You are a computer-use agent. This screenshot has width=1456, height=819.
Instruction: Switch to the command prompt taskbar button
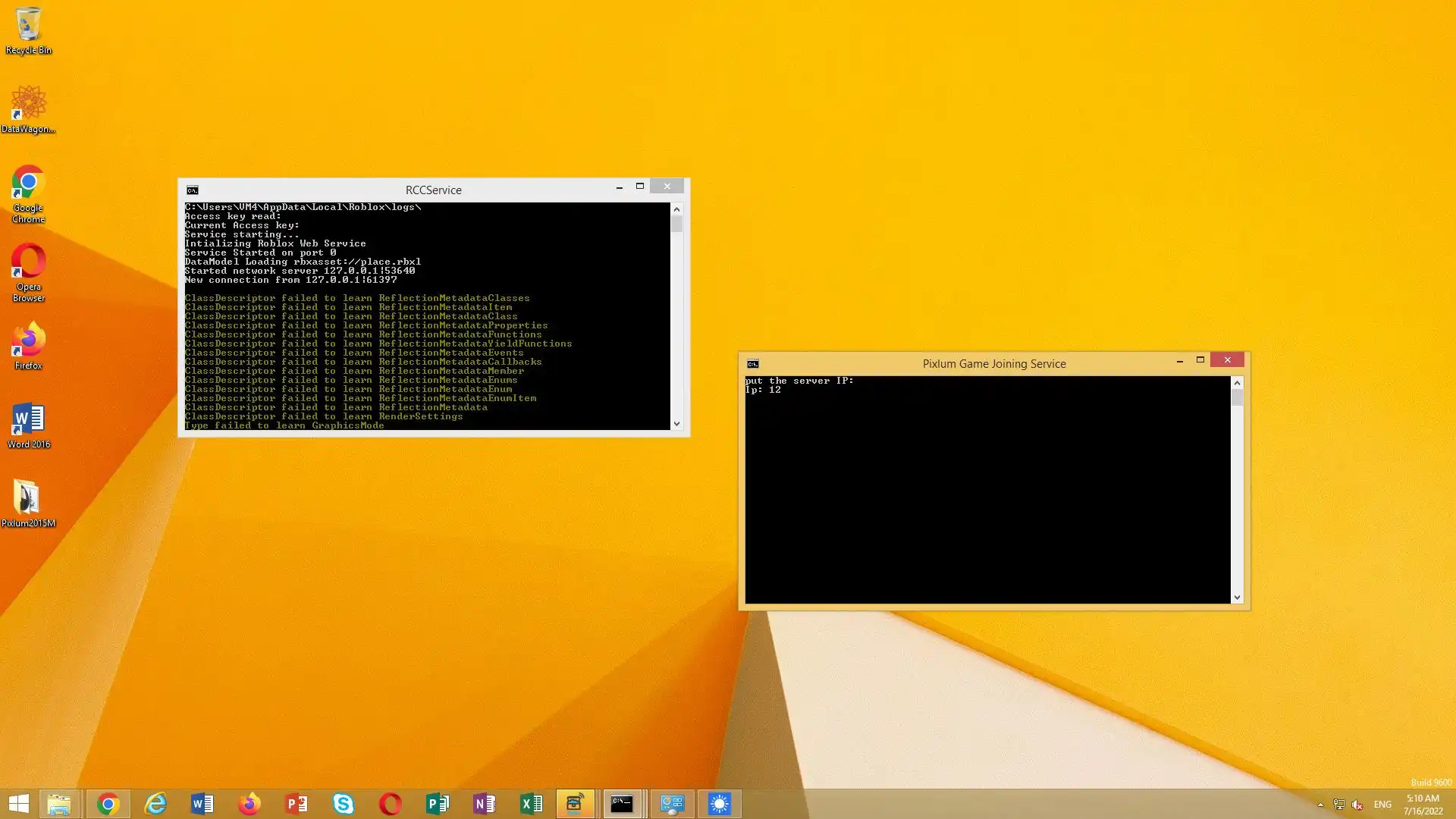point(622,804)
